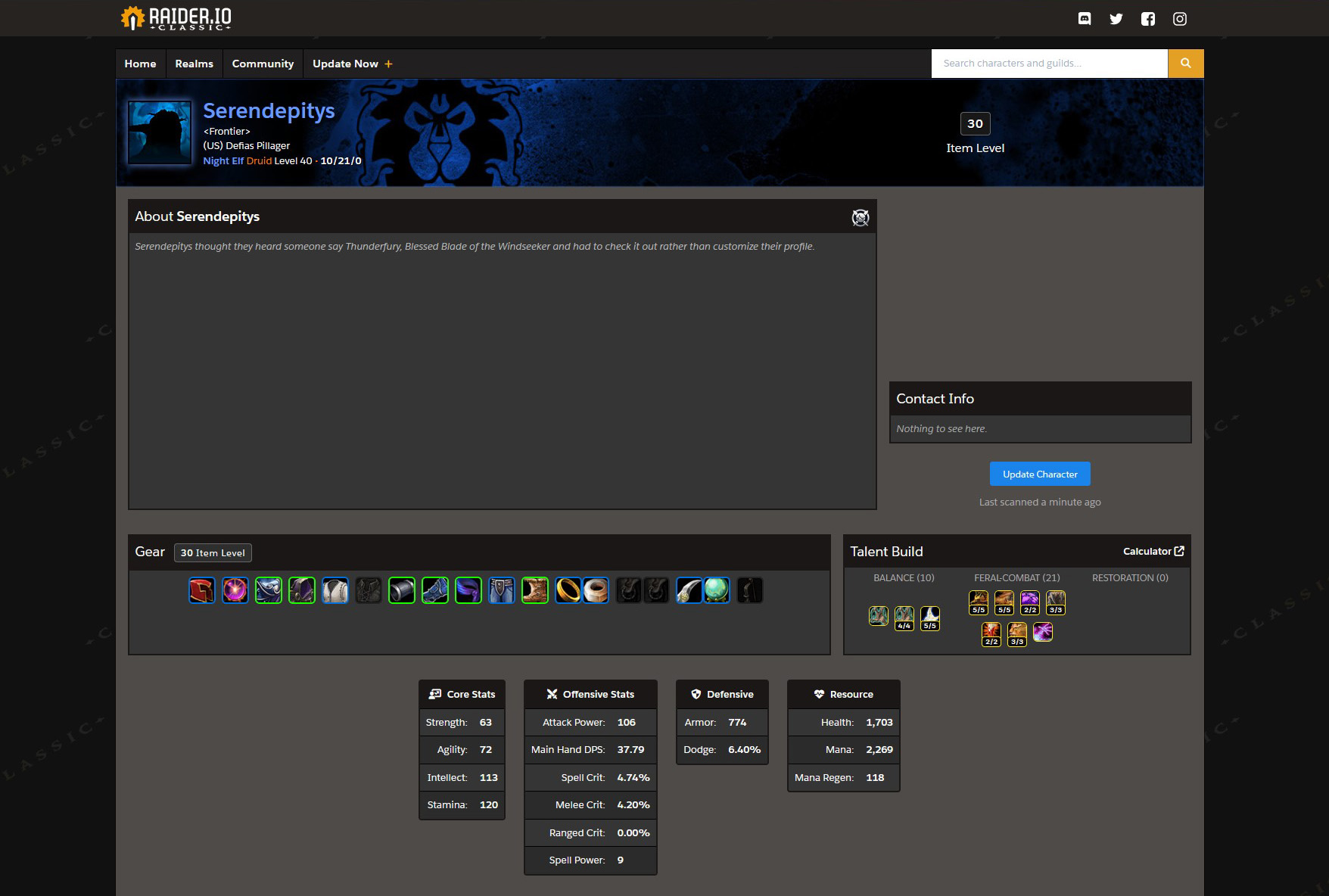
Task: Select the purple hooded robe gear icon
Action: click(302, 590)
